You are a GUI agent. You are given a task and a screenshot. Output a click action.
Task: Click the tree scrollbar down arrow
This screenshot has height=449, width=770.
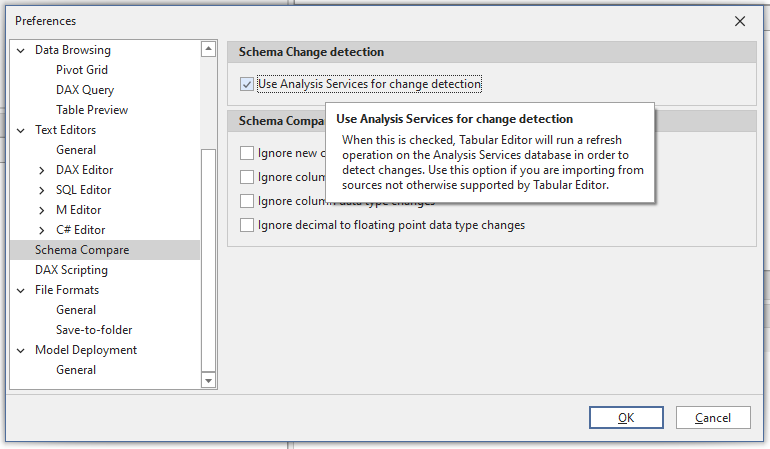click(208, 380)
